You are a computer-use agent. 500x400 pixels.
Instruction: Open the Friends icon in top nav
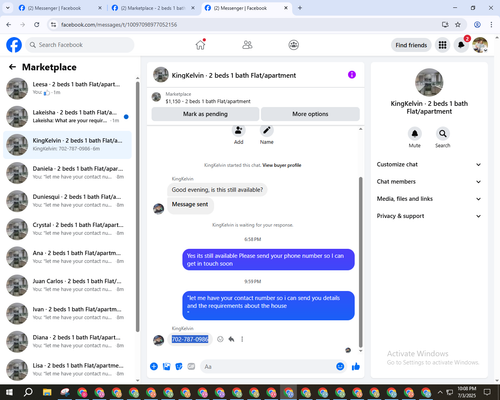click(247, 45)
